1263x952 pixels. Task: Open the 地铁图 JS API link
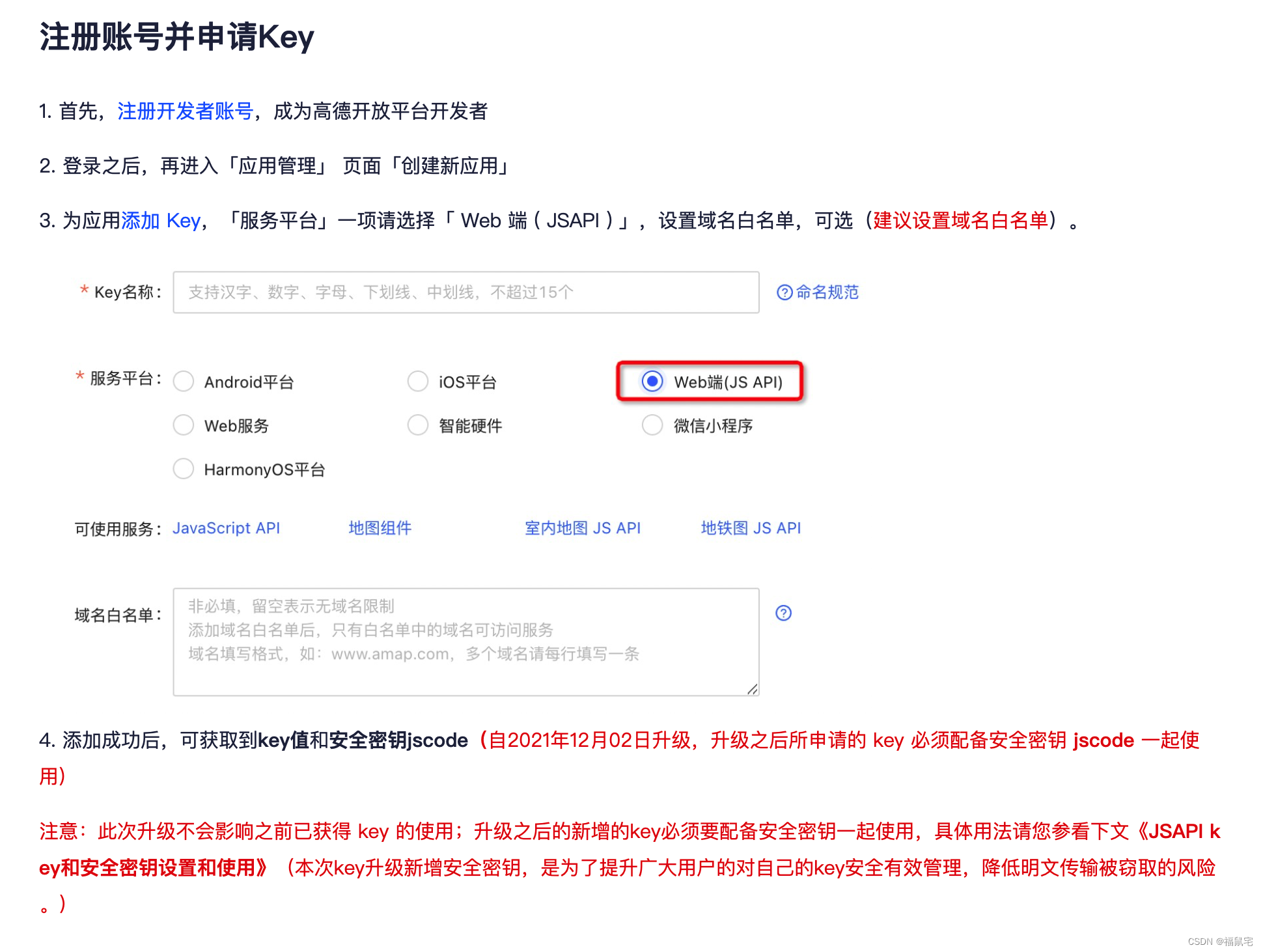click(751, 528)
